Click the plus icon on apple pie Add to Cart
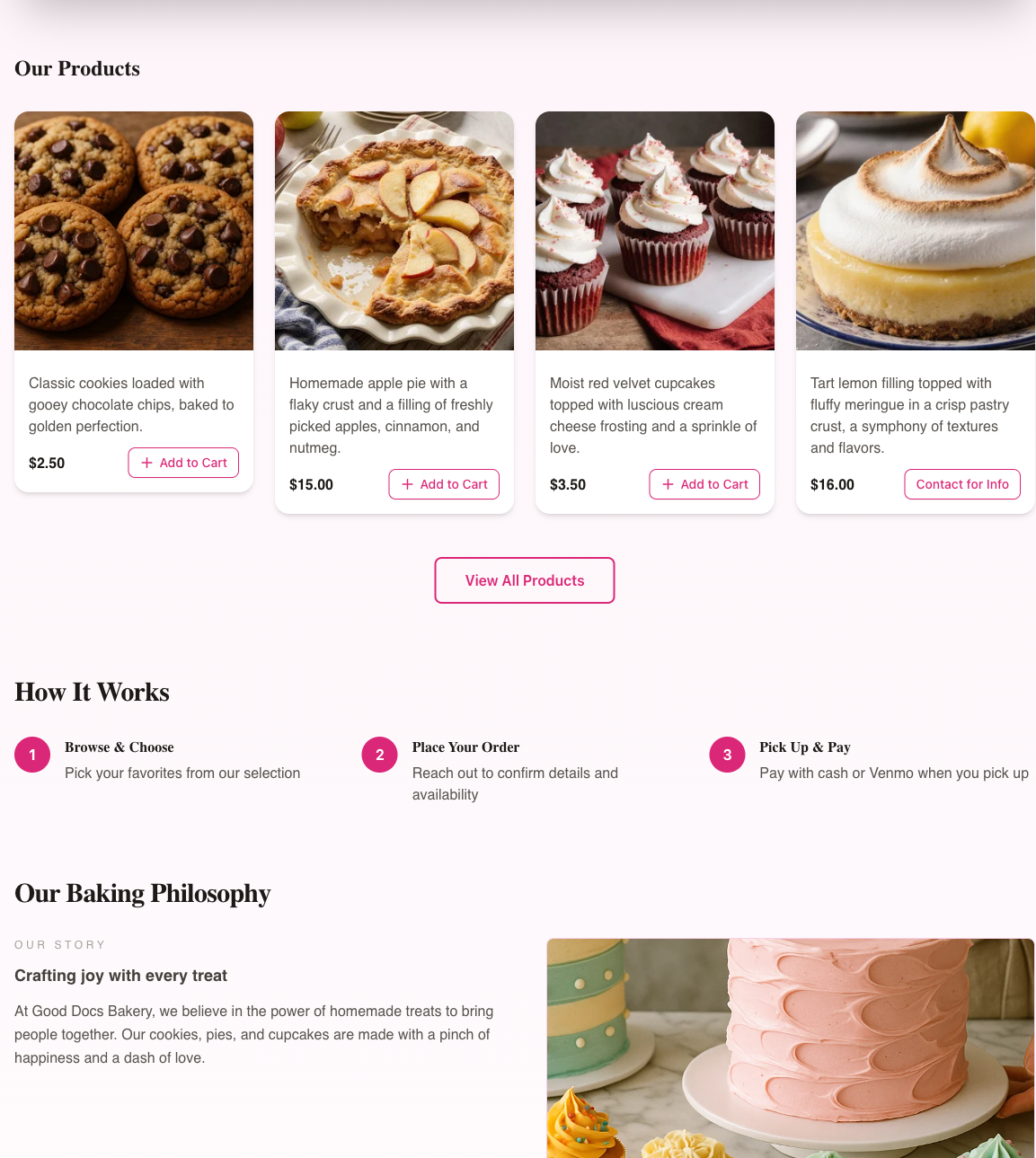The height and width of the screenshot is (1158, 1036). pos(408,484)
